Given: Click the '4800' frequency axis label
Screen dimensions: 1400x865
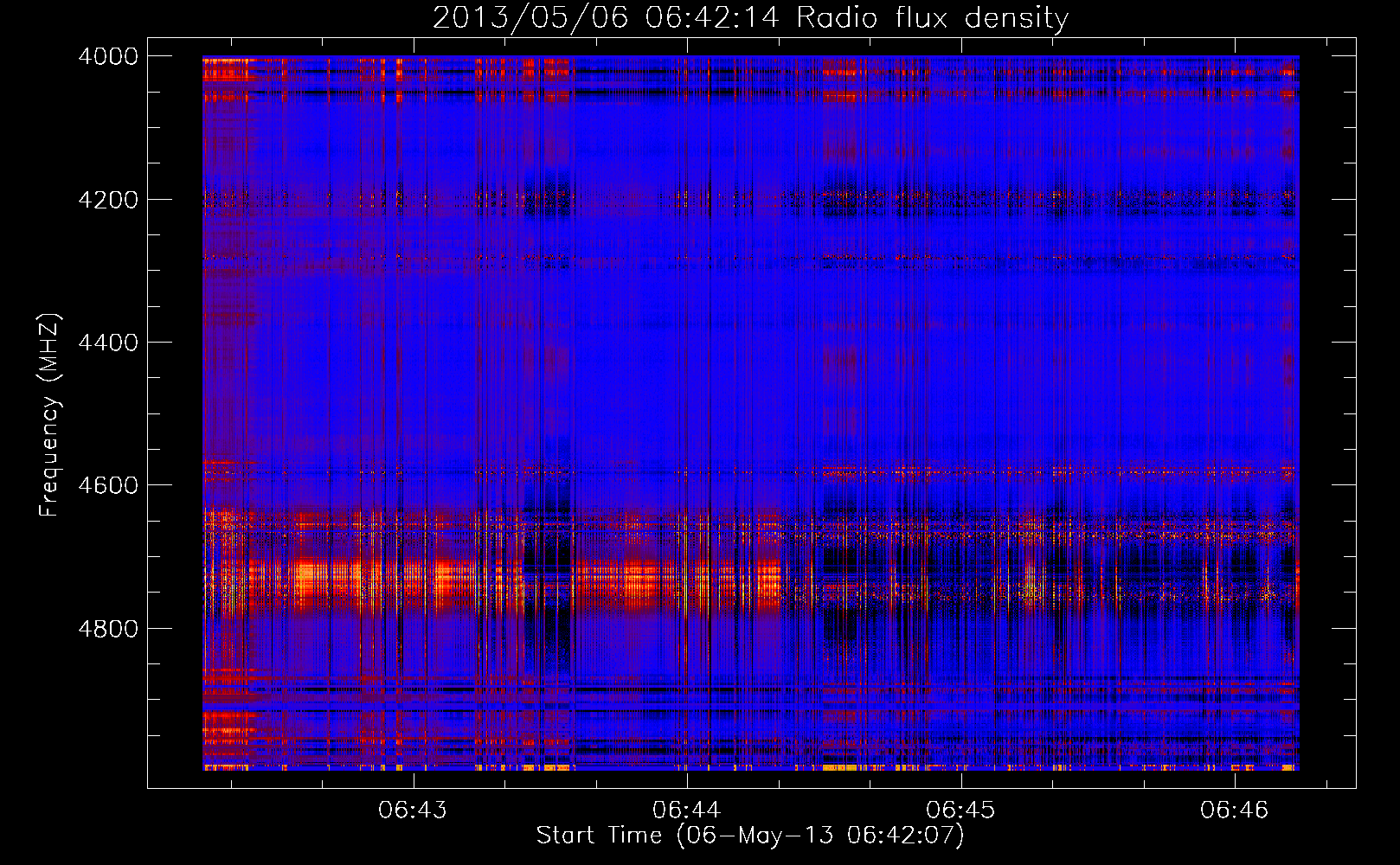Looking at the screenshot, I should (x=108, y=629).
